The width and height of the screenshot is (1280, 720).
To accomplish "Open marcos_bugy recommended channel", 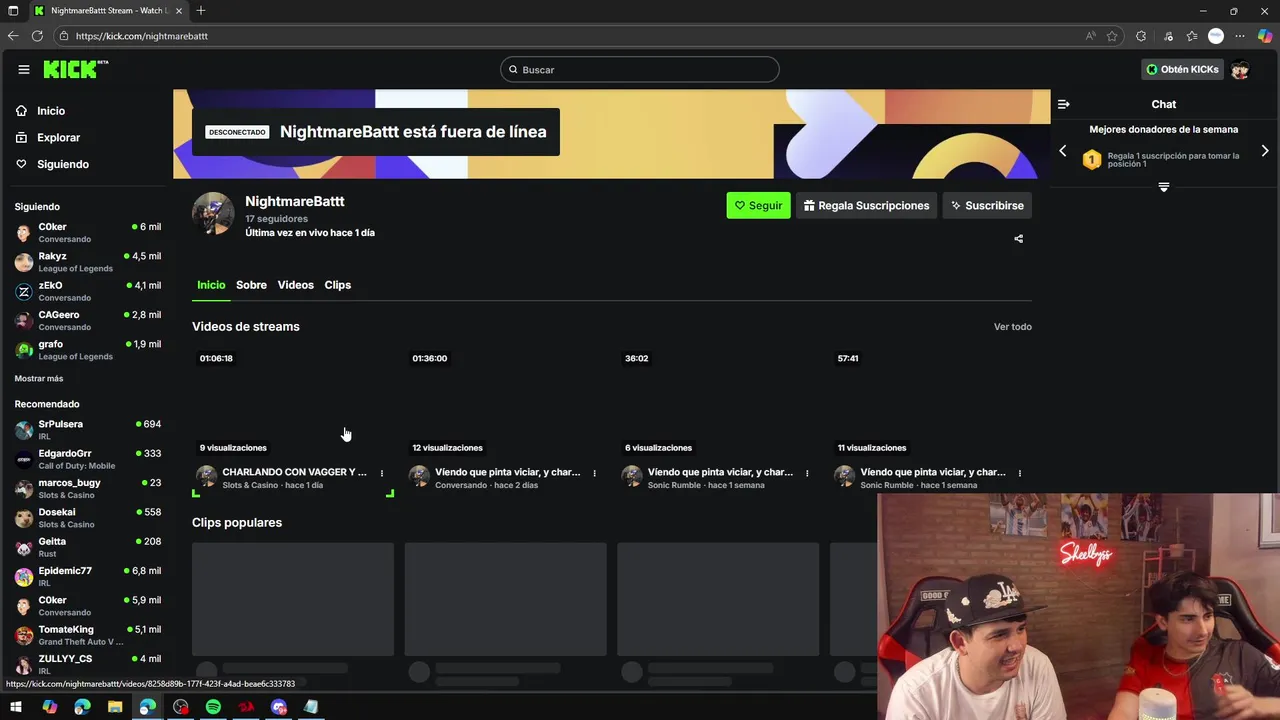I will 88,488.
